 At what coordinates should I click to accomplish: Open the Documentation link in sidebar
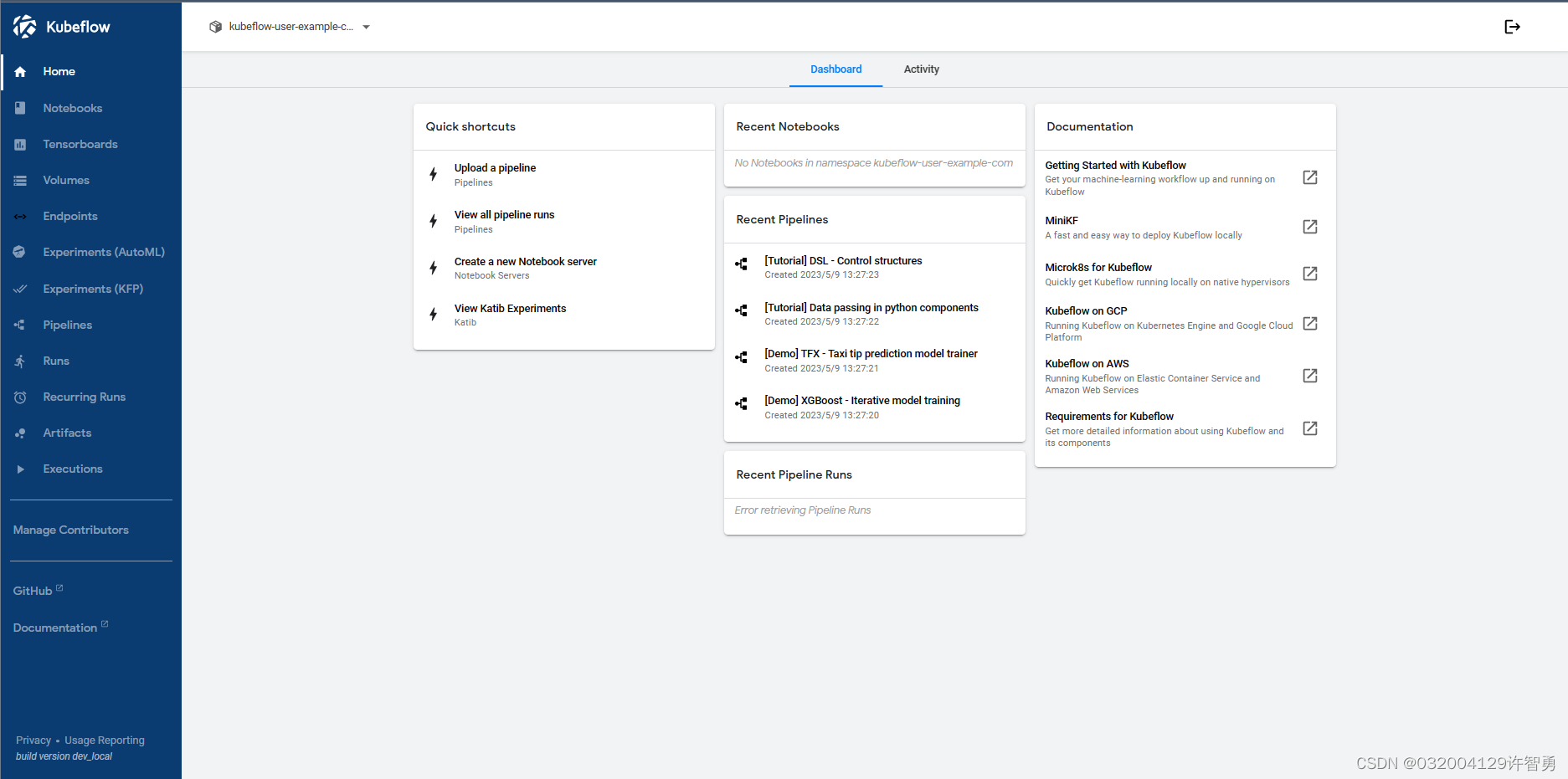click(60, 628)
